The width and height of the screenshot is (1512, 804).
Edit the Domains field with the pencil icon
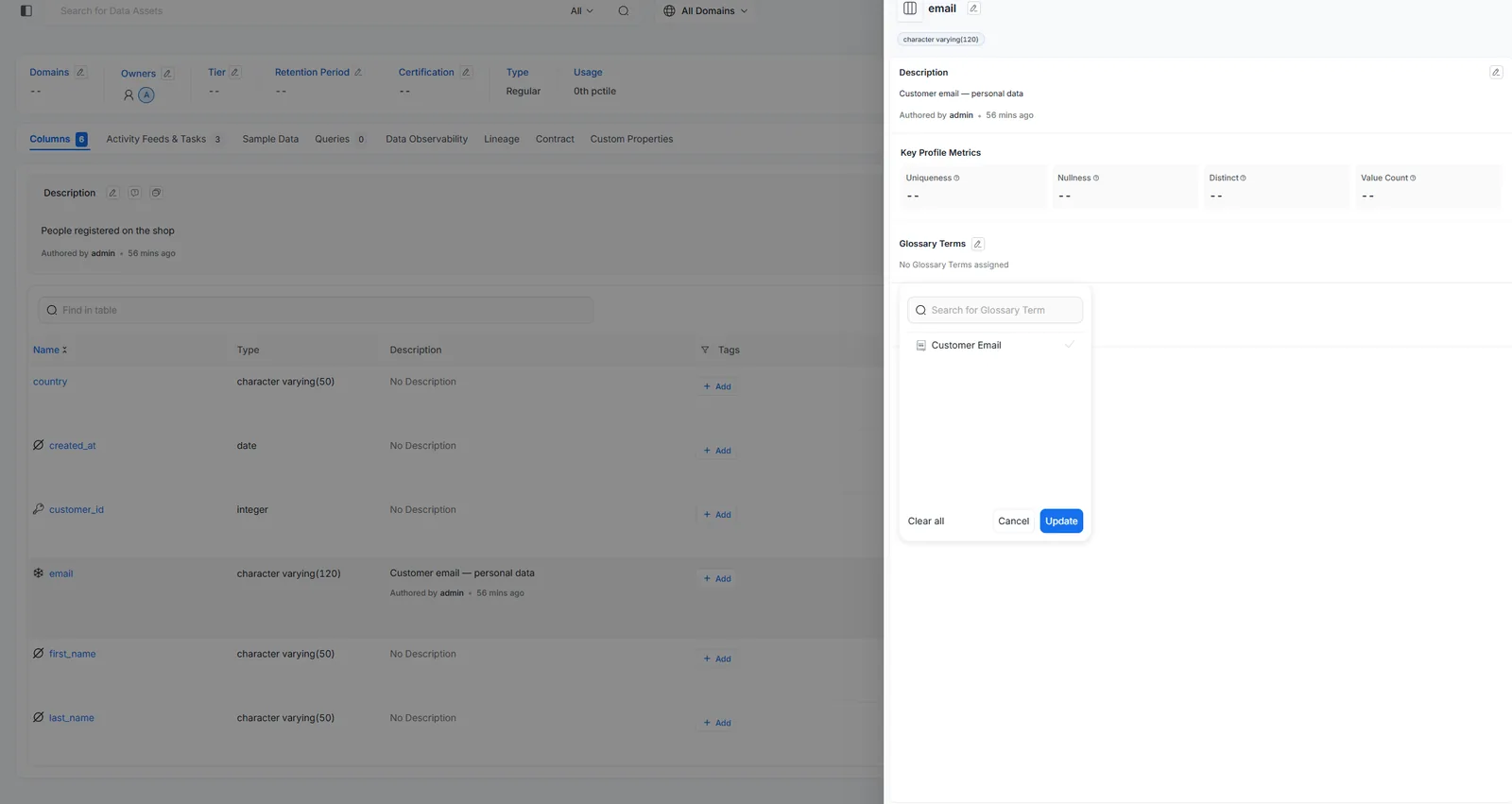click(x=80, y=72)
